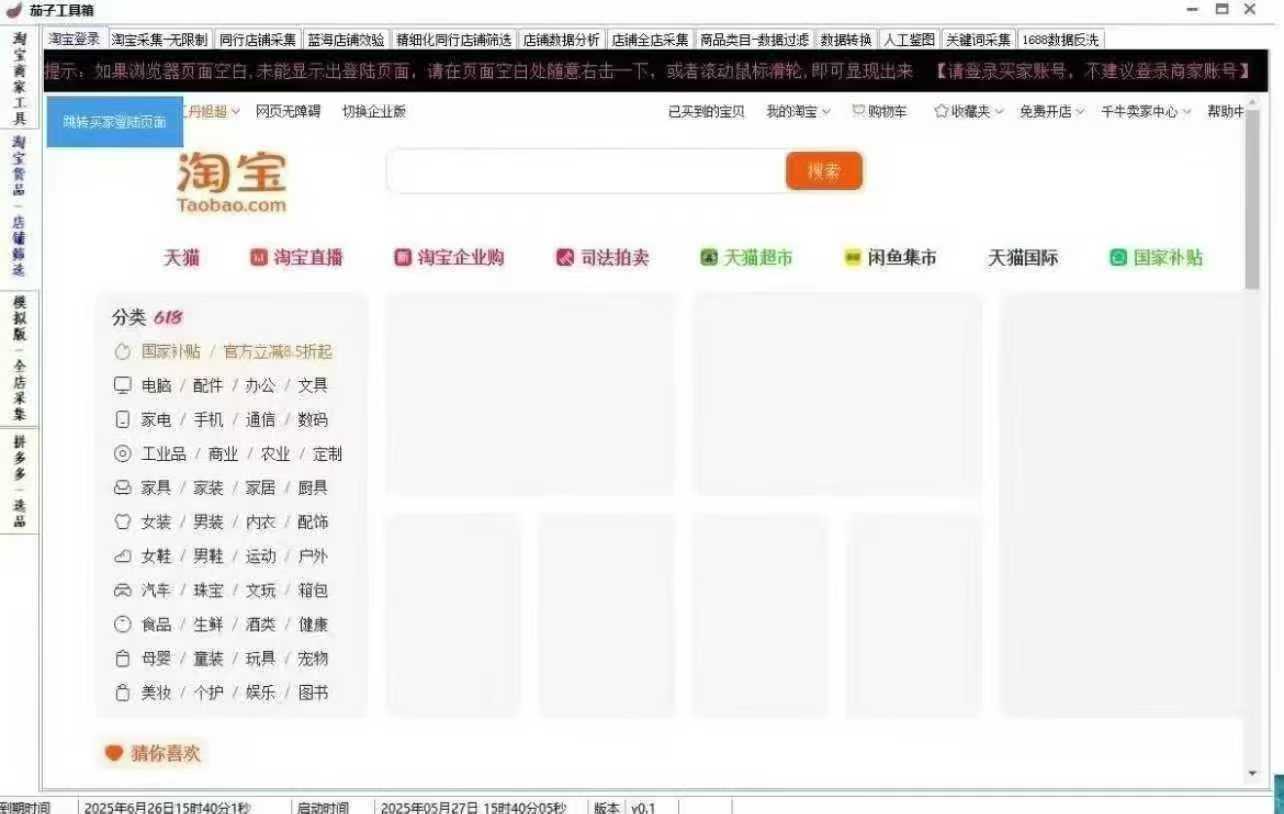This screenshot has width=1284, height=814.
Task: Click the orange 搜索 search button
Action: coord(823,171)
